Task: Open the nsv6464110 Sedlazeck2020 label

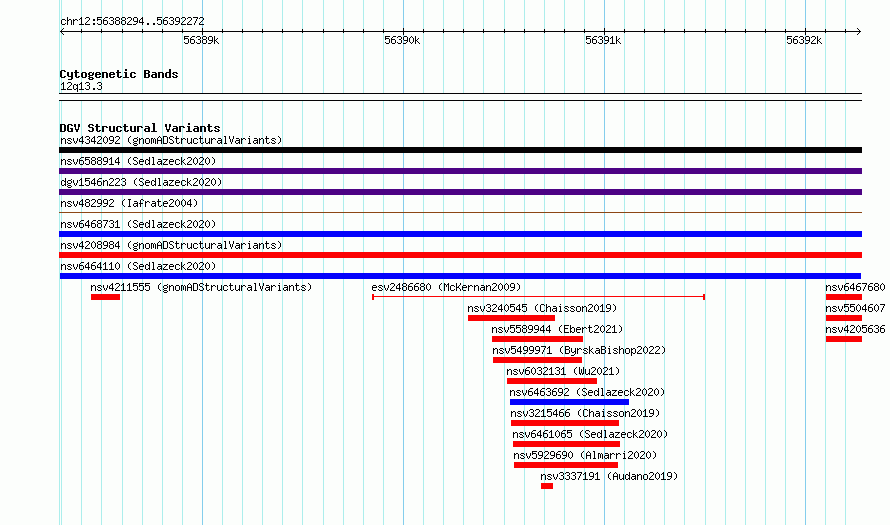Action: [138, 266]
